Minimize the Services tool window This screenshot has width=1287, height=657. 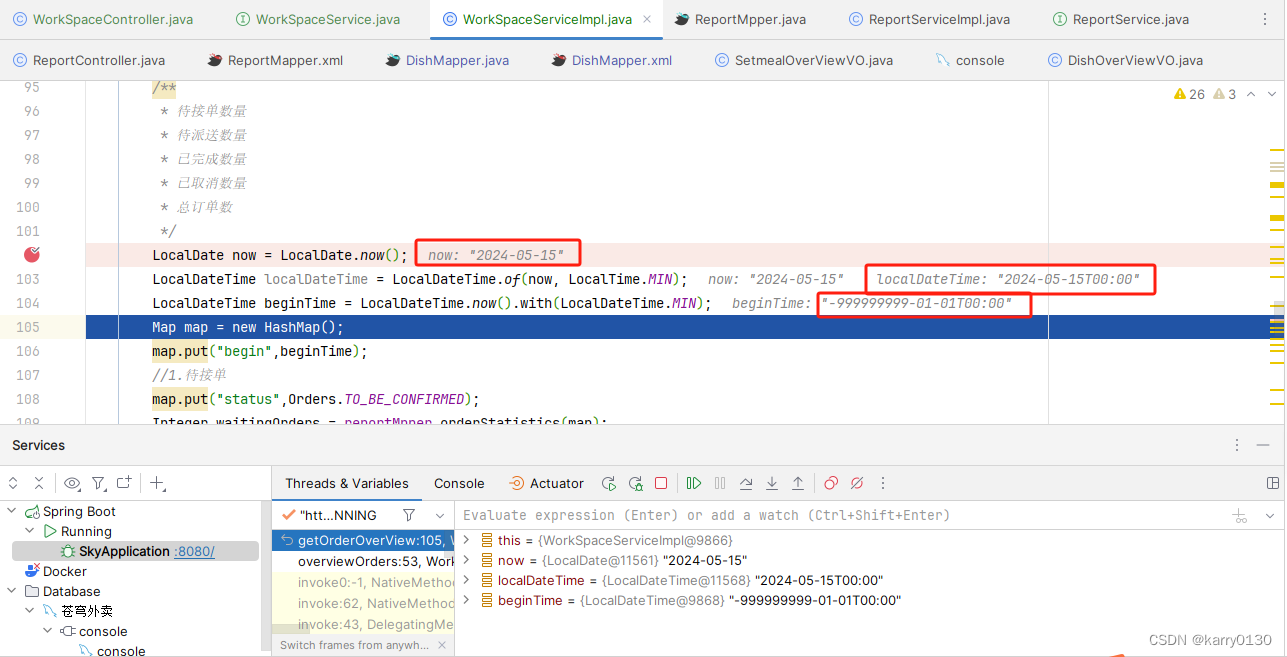[1264, 445]
